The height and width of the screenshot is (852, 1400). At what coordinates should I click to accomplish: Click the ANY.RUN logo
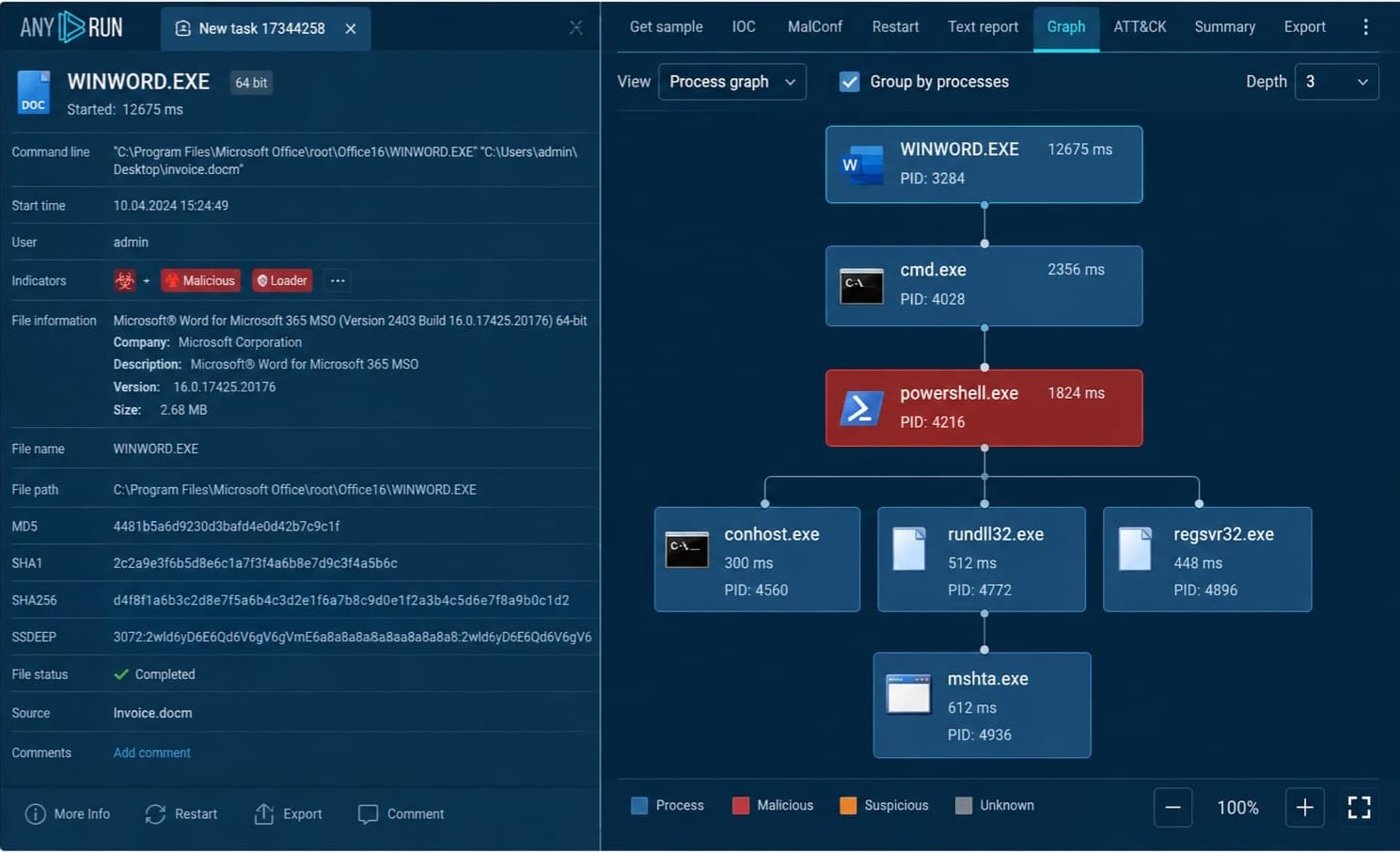[x=71, y=27]
